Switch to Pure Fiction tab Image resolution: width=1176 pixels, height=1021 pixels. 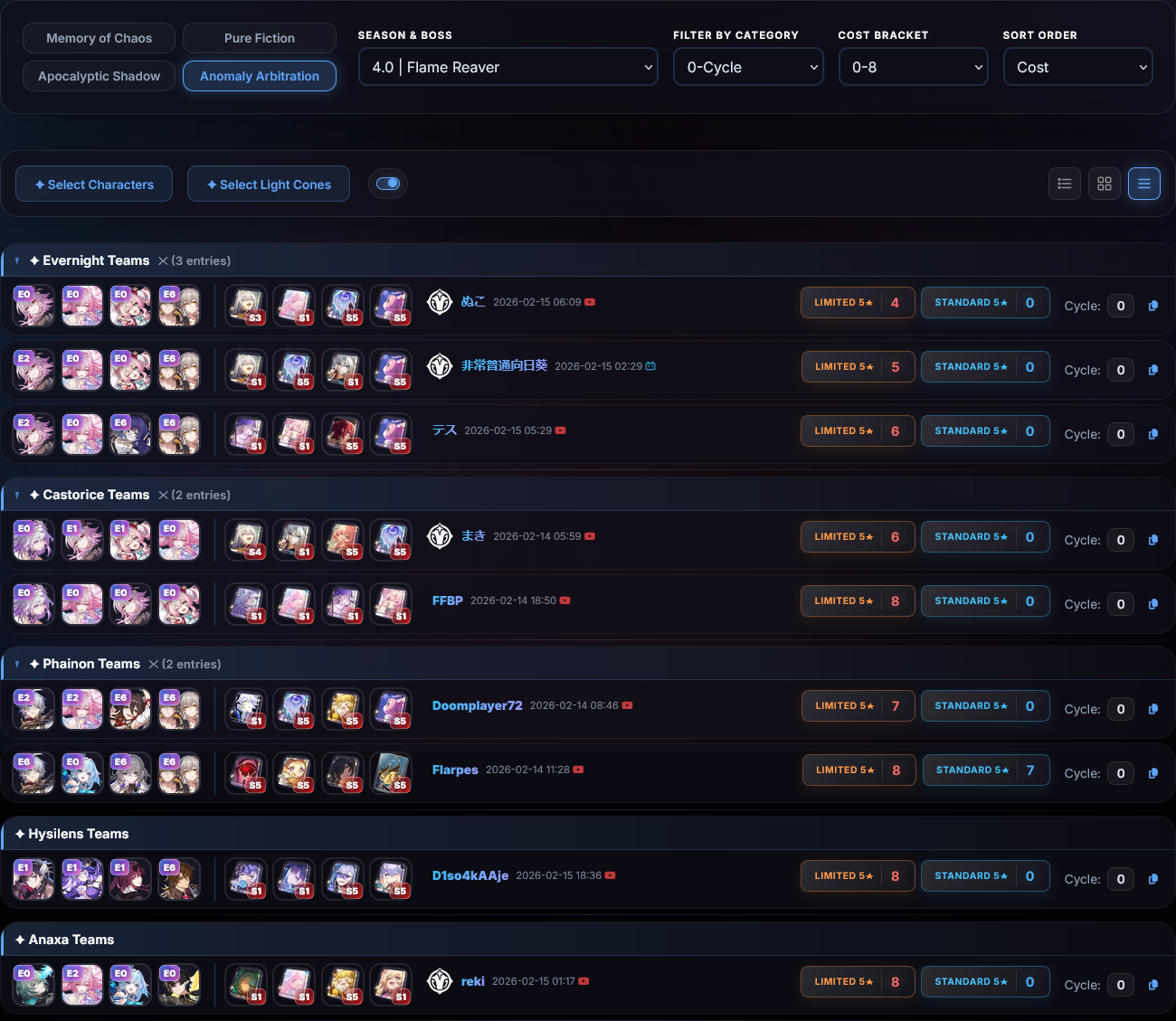point(260,38)
